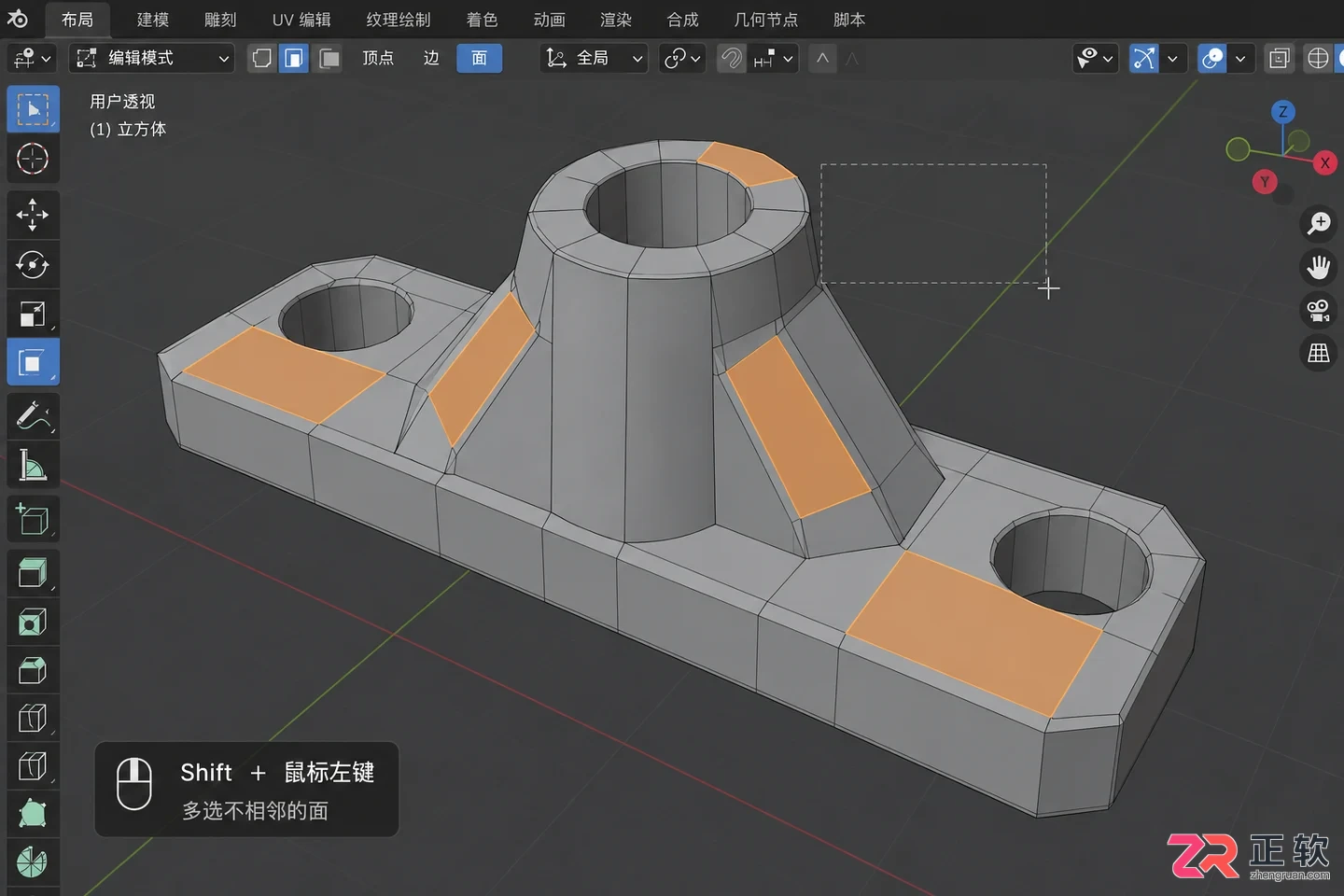Toggle viewport gizmos display
The height and width of the screenshot is (896, 1344).
pos(1144,59)
